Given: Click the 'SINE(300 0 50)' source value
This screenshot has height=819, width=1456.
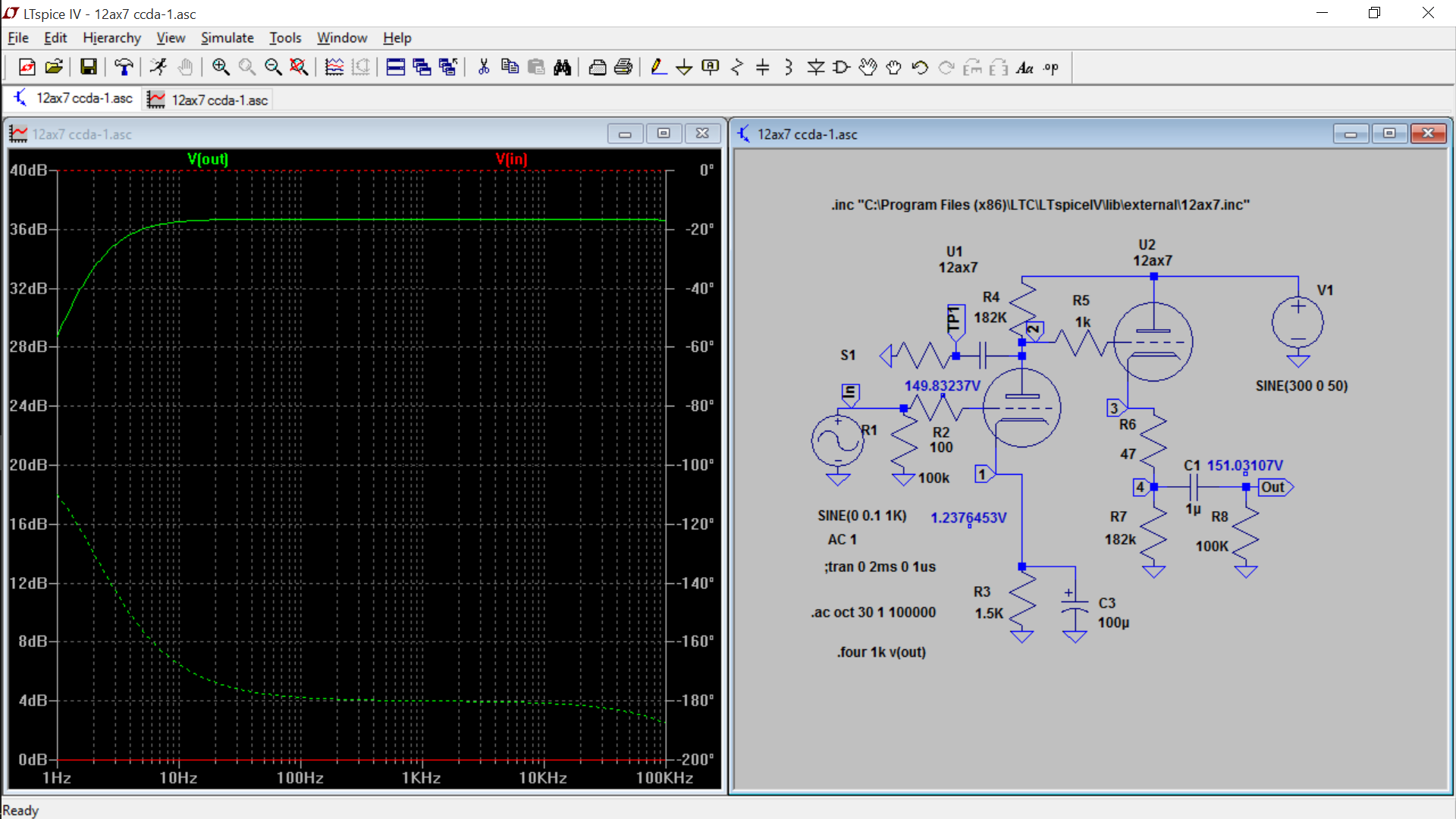Looking at the screenshot, I should point(1302,386).
